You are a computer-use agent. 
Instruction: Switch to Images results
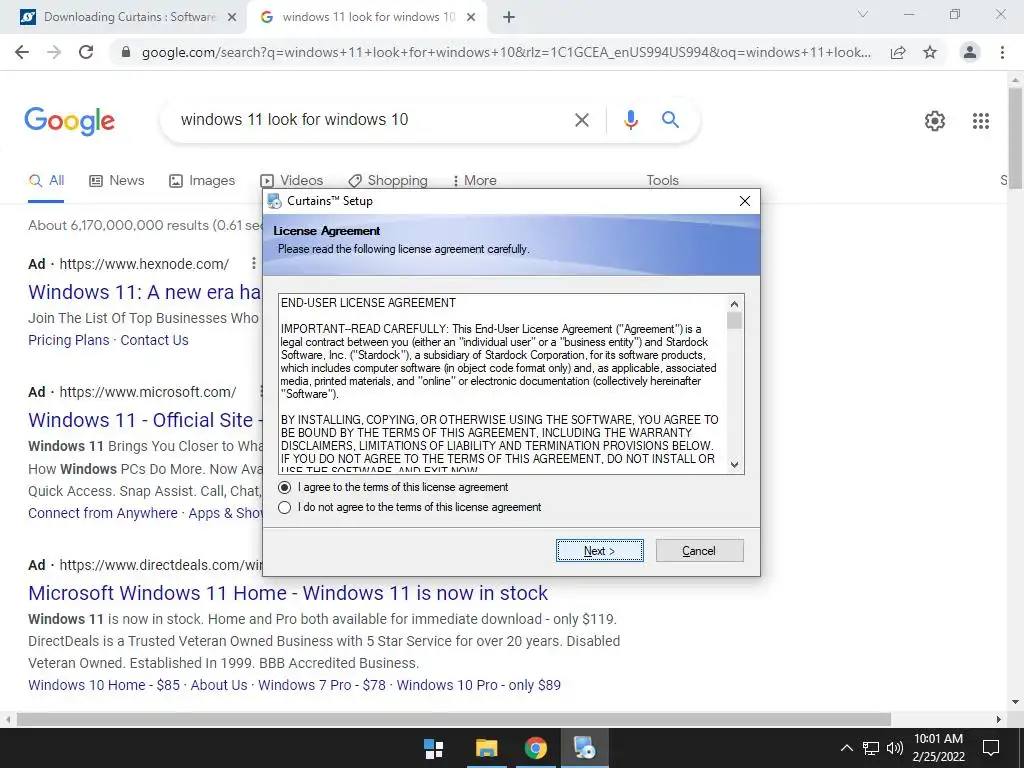202,181
